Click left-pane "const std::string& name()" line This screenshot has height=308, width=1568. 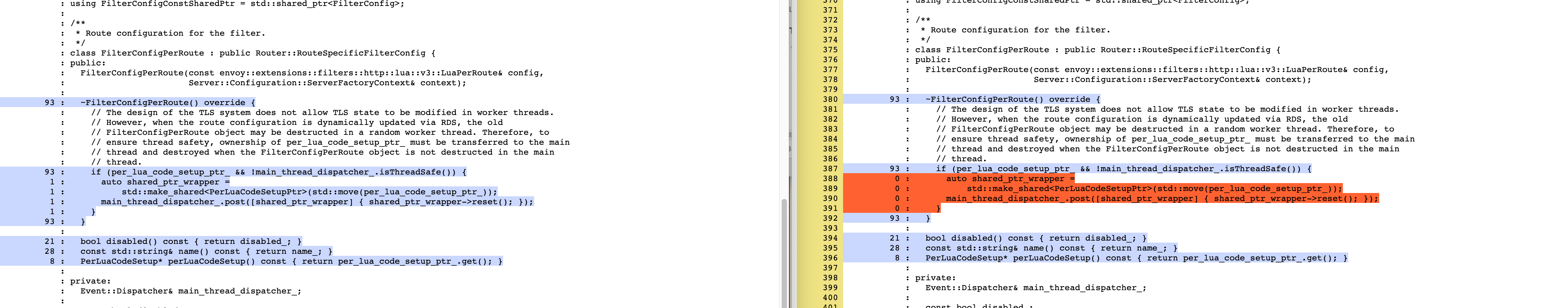click(x=206, y=251)
